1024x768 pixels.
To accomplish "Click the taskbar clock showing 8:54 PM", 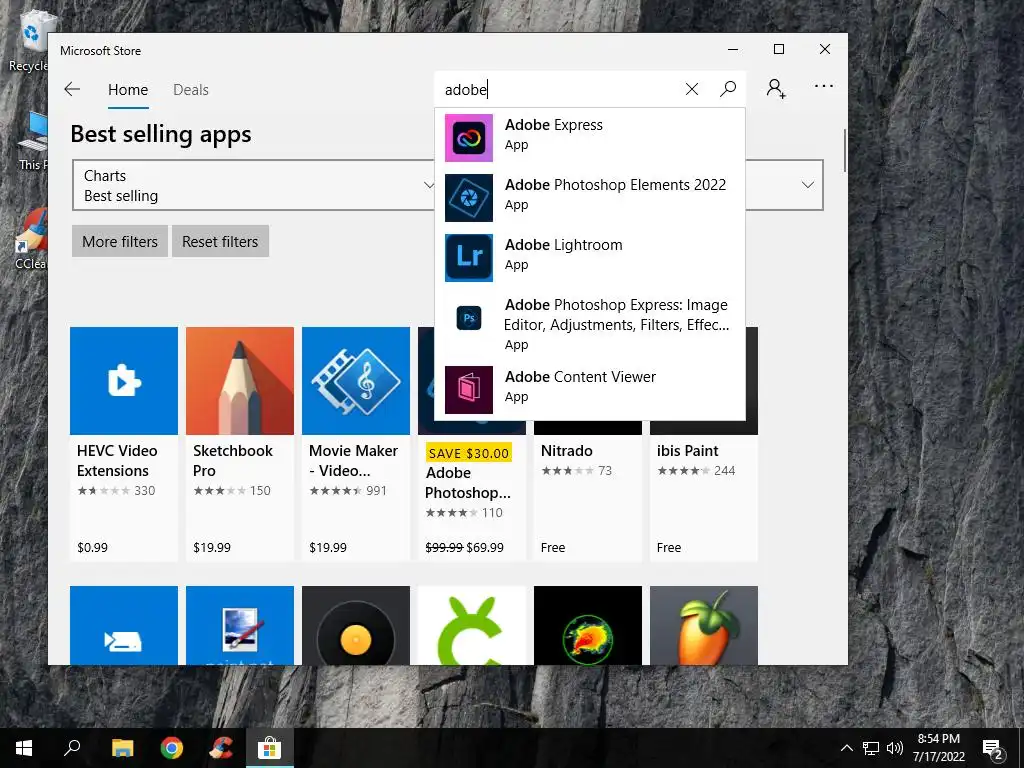I will click(x=938, y=748).
